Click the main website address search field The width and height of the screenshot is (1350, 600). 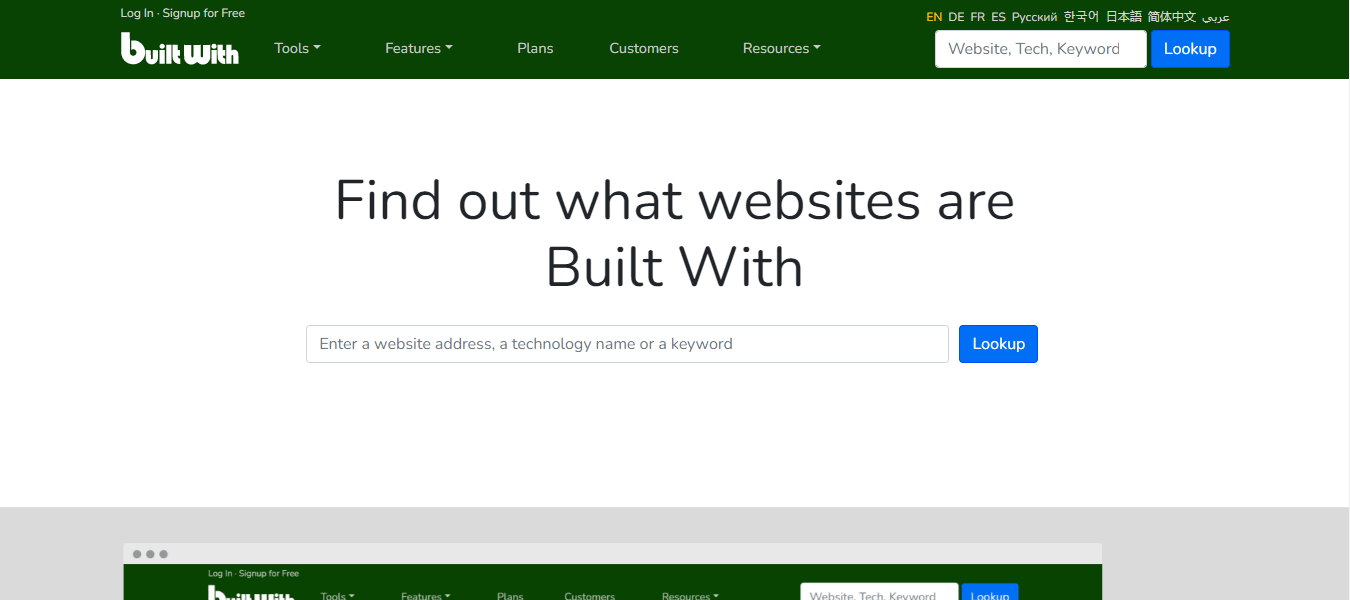627,343
